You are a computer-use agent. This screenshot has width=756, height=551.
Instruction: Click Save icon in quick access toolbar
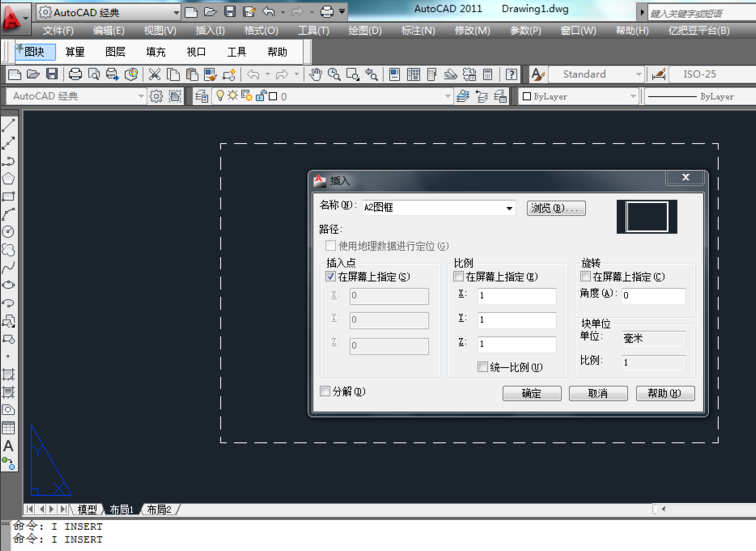[x=230, y=12]
